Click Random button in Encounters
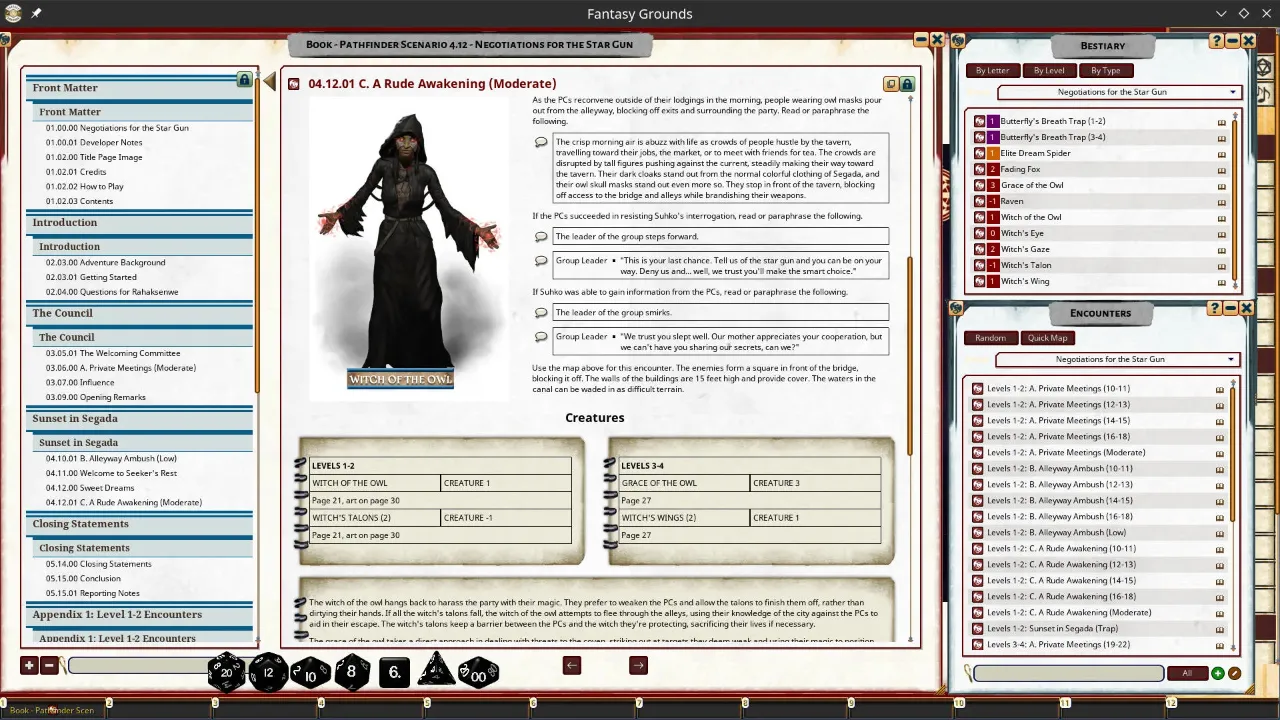The height and width of the screenshot is (720, 1280). click(991, 338)
